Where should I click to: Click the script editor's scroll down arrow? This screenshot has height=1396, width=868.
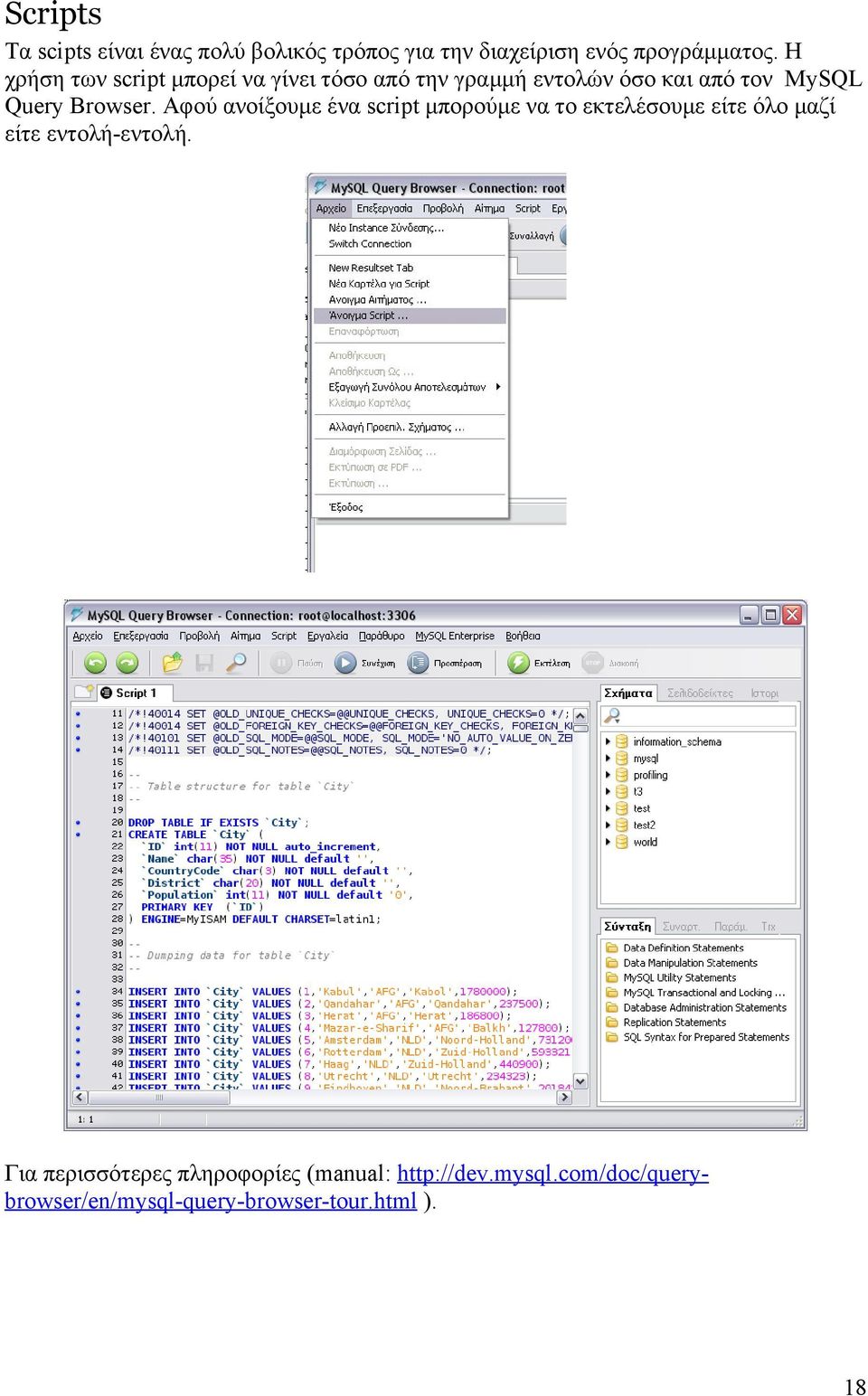[x=580, y=1080]
